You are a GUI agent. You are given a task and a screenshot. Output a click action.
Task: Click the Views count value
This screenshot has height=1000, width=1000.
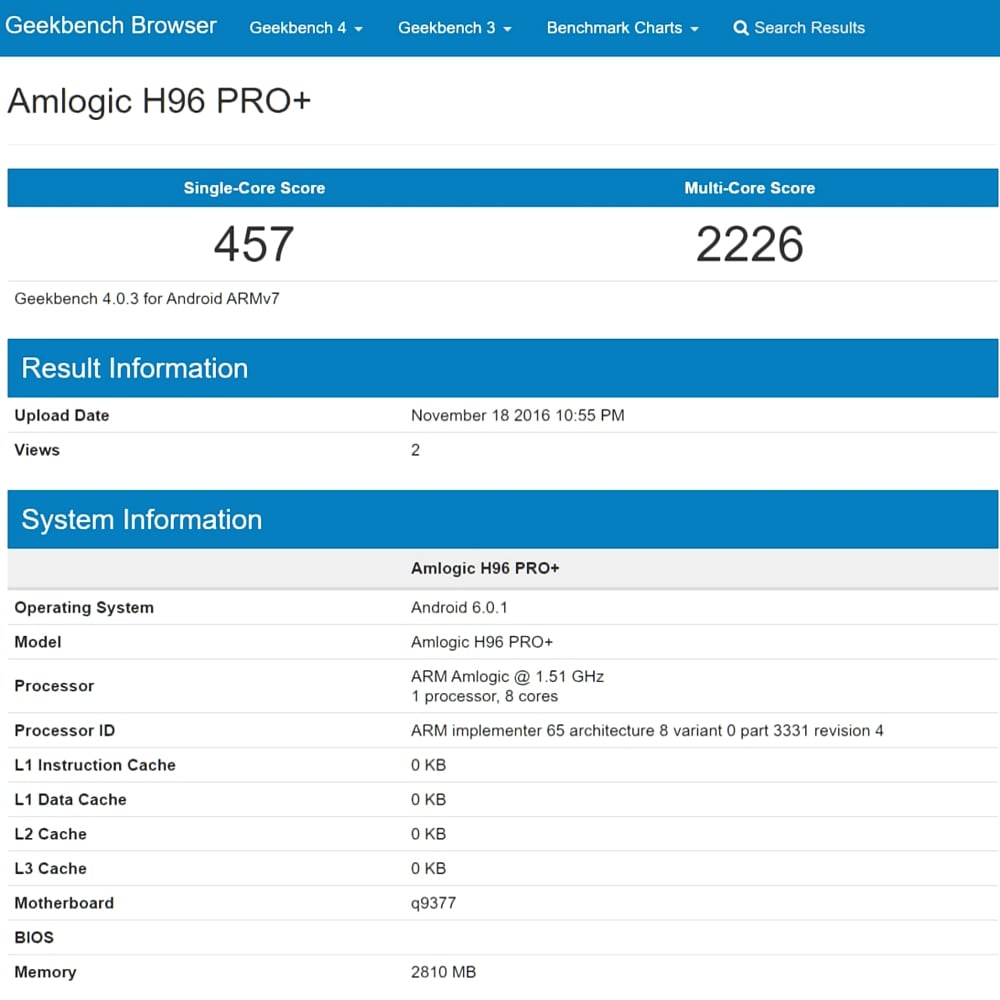click(x=416, y=450)
